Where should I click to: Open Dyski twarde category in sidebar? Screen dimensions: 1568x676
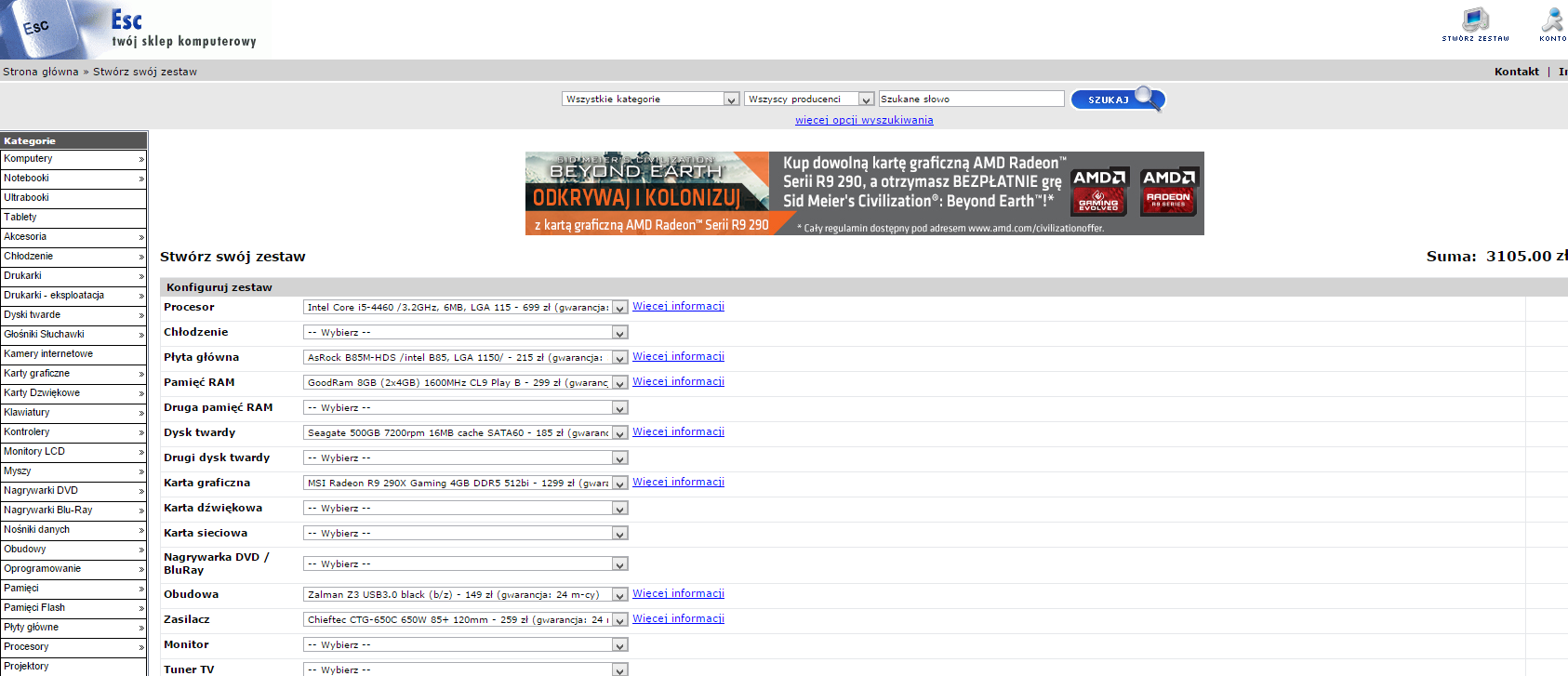coord(73,315)
